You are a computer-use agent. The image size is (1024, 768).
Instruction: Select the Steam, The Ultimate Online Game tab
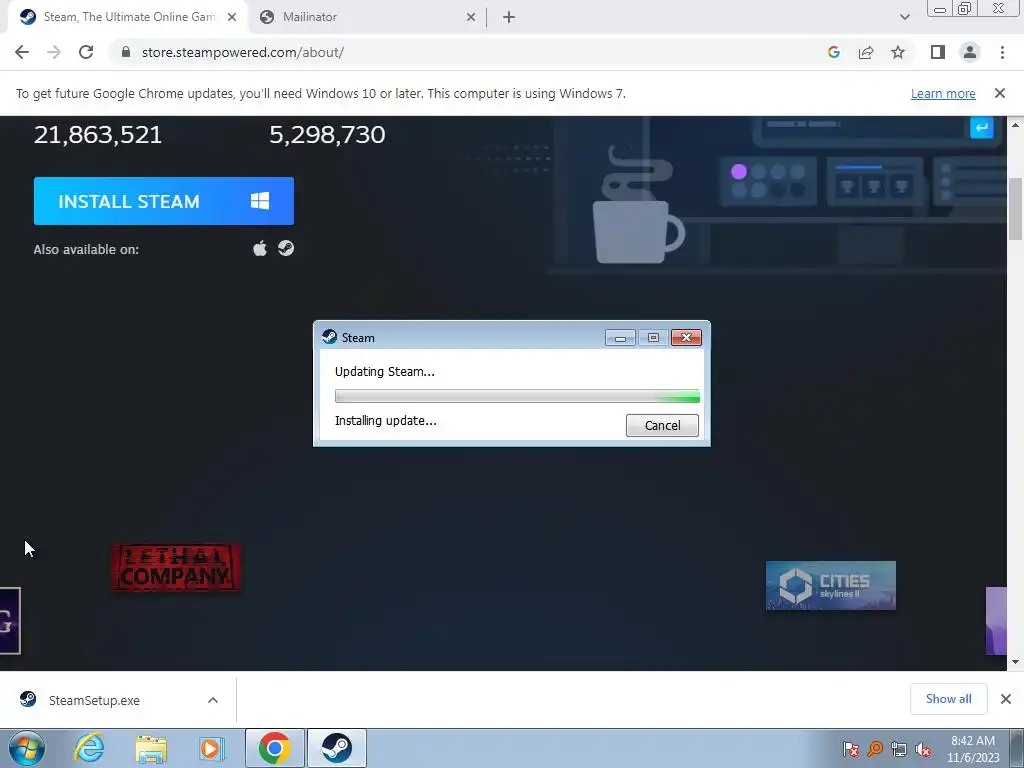click(129, 17)
